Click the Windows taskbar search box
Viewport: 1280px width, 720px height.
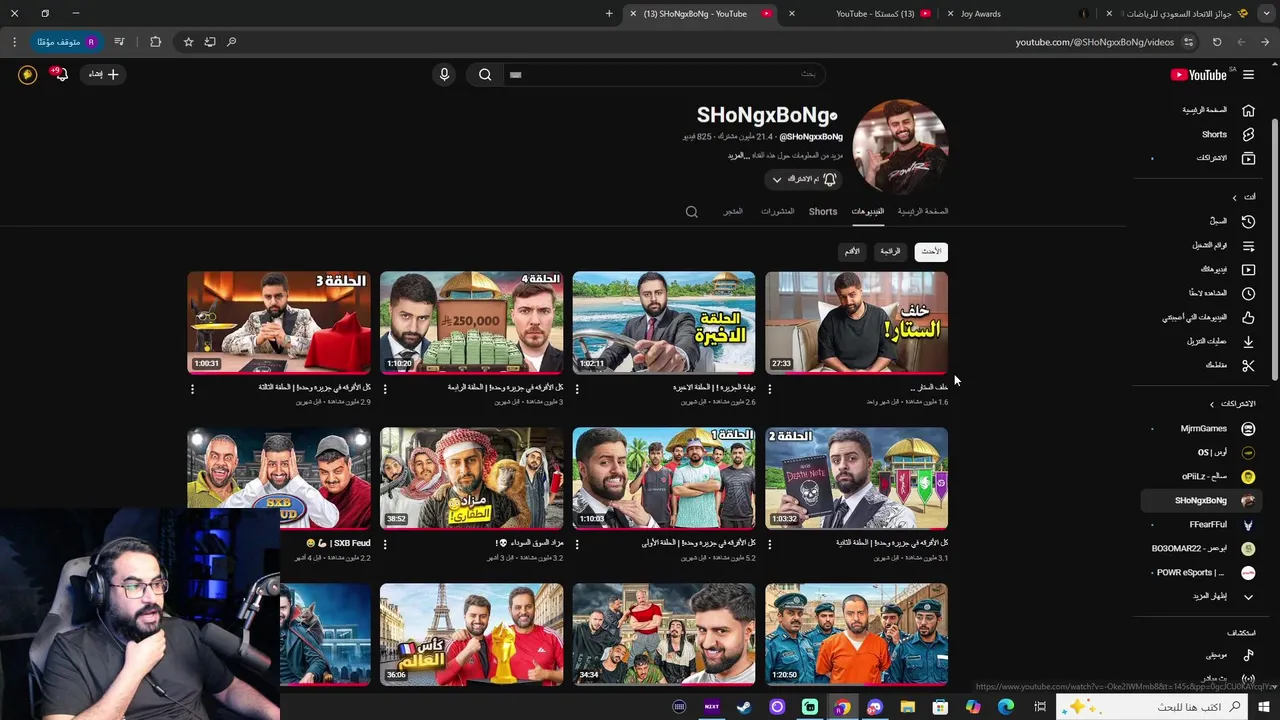coord(1152,707)
